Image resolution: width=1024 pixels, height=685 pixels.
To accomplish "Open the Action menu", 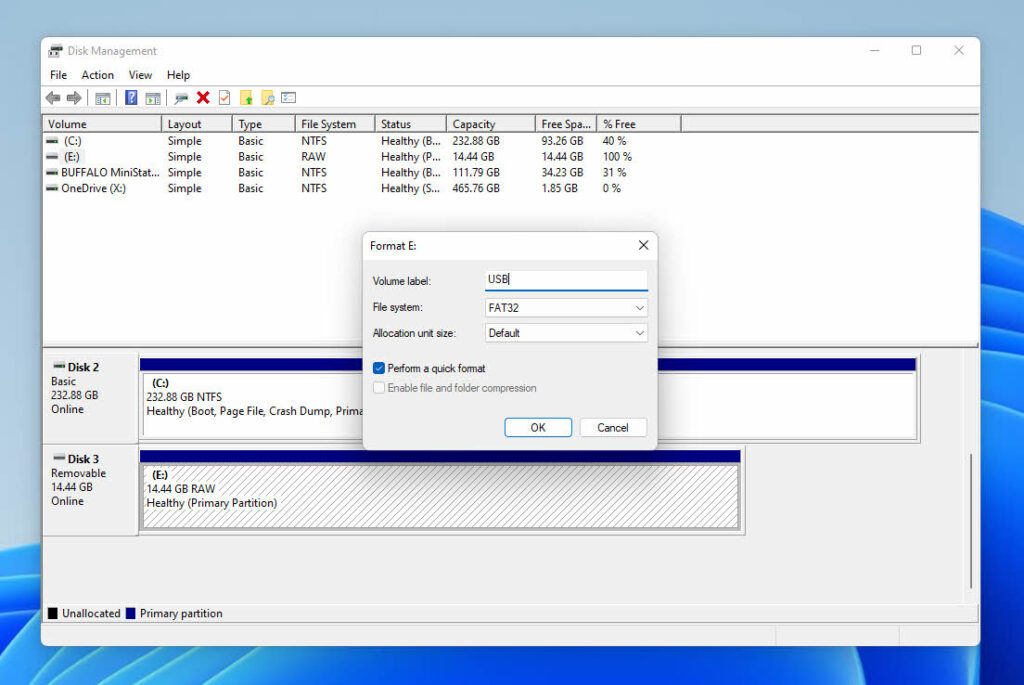I will pyautogui.click(x=97, y=75).
